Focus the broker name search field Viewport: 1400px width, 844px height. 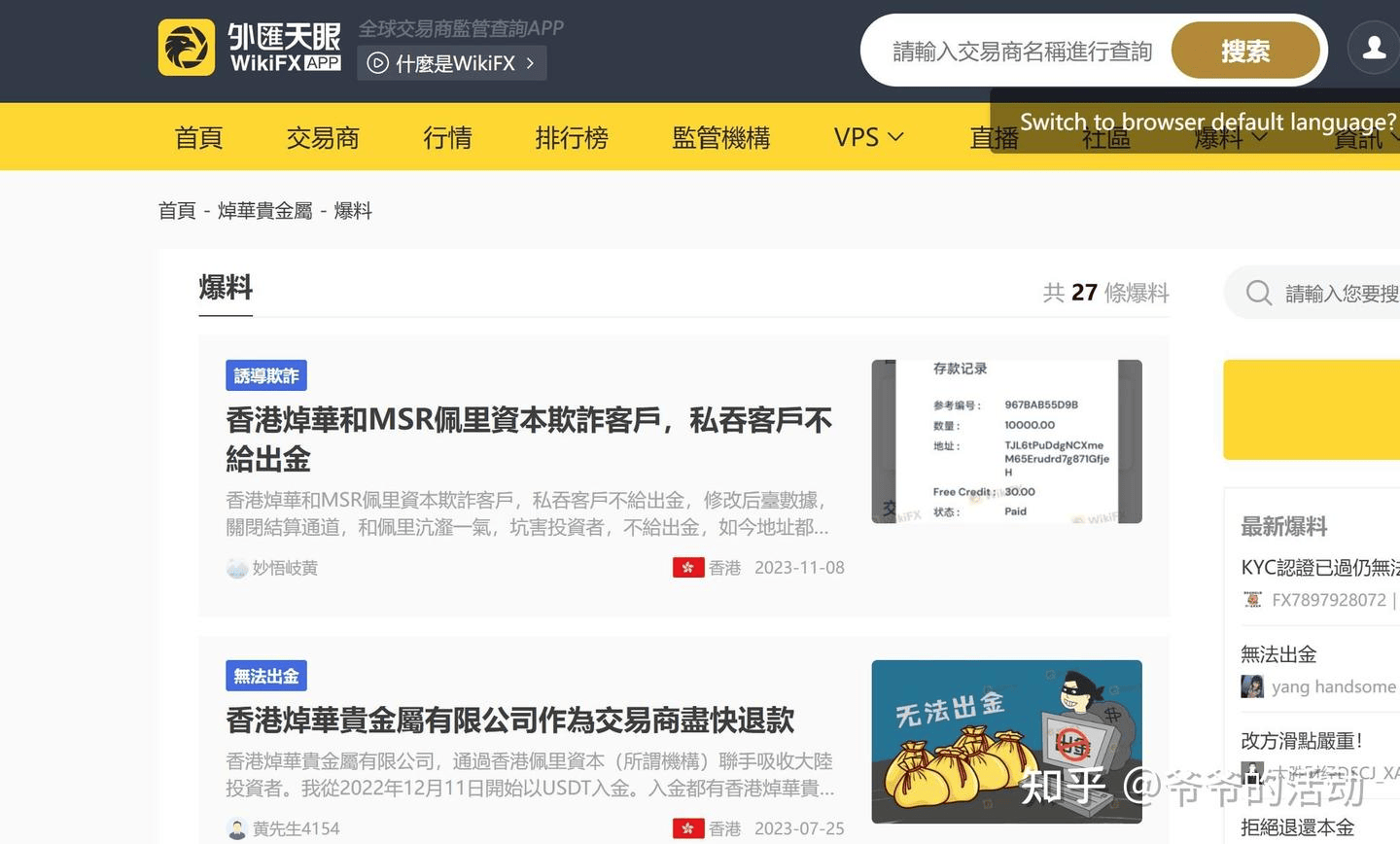click(x=1021, y=52)
